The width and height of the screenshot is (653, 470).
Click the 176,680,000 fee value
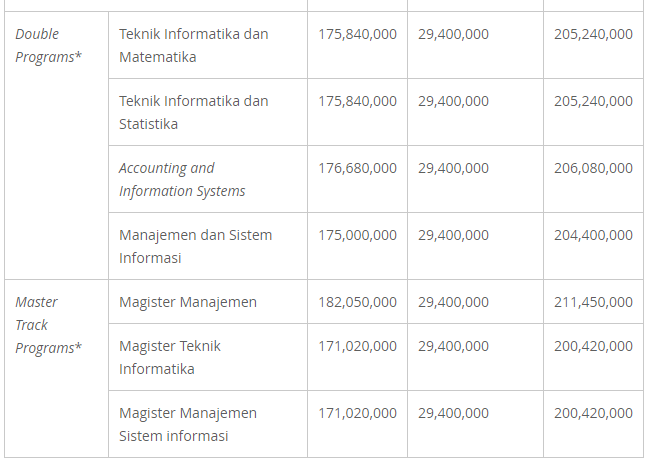pyautogui.click(x=357, y=168)
